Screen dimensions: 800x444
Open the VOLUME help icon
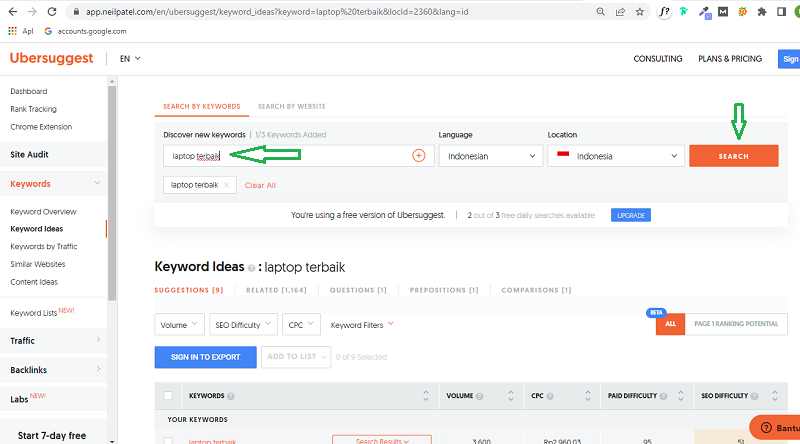479,396
